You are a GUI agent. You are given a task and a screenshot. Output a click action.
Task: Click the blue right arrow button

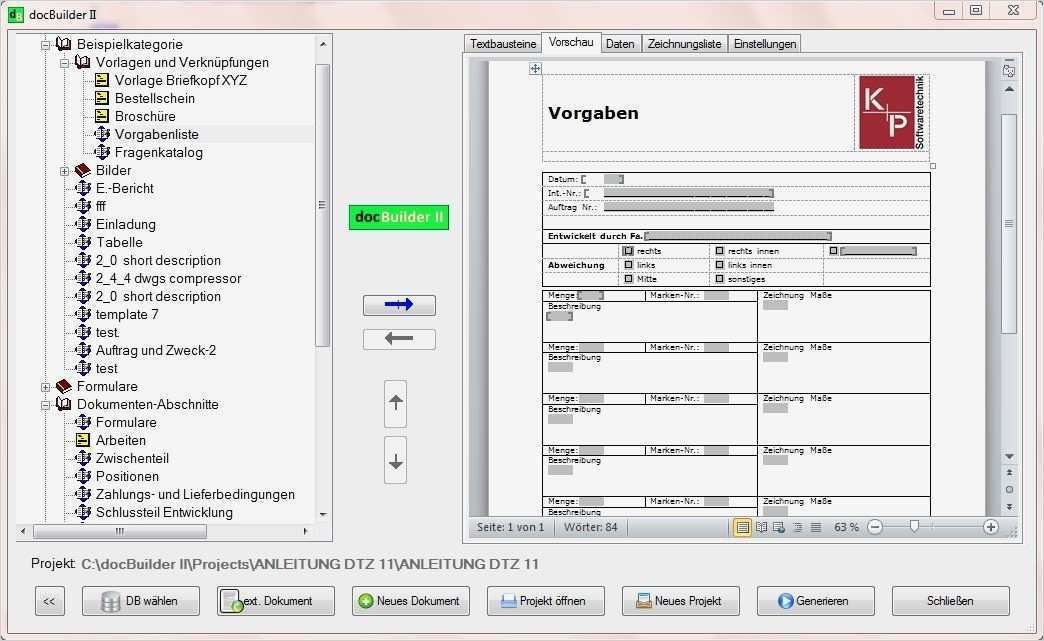(399, 305)
